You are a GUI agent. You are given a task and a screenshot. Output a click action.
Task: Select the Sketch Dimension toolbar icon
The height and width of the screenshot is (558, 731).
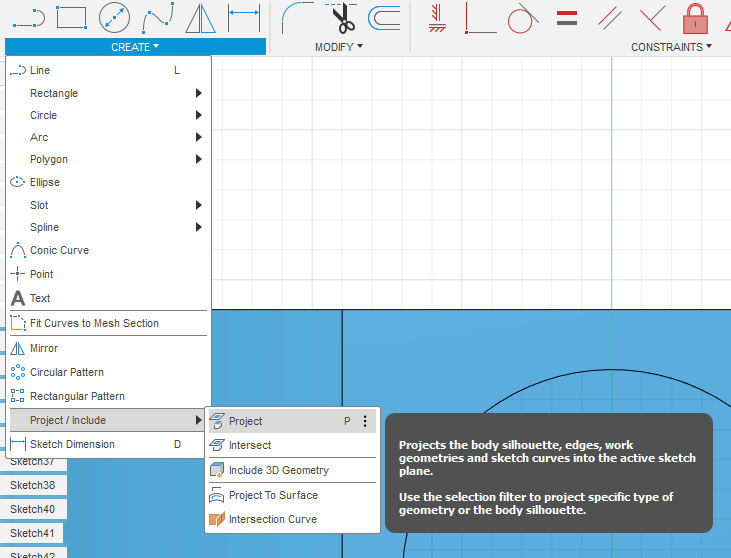click(x=244, y=18)
